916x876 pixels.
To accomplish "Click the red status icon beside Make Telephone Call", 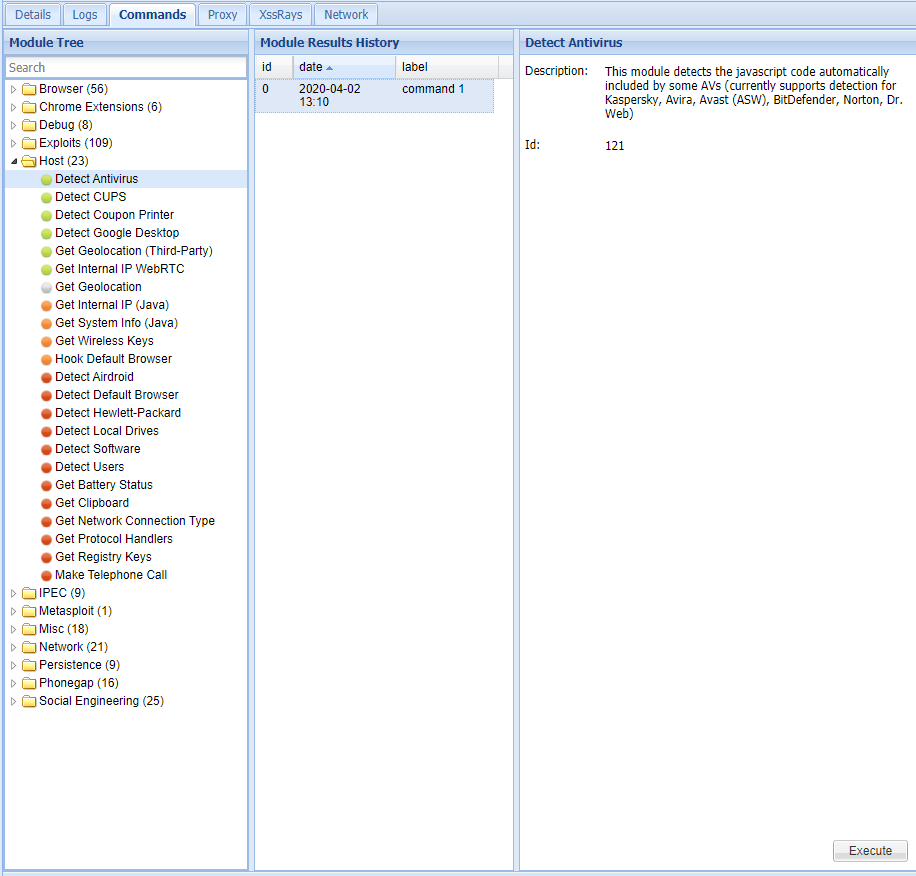I will [45, 574].
